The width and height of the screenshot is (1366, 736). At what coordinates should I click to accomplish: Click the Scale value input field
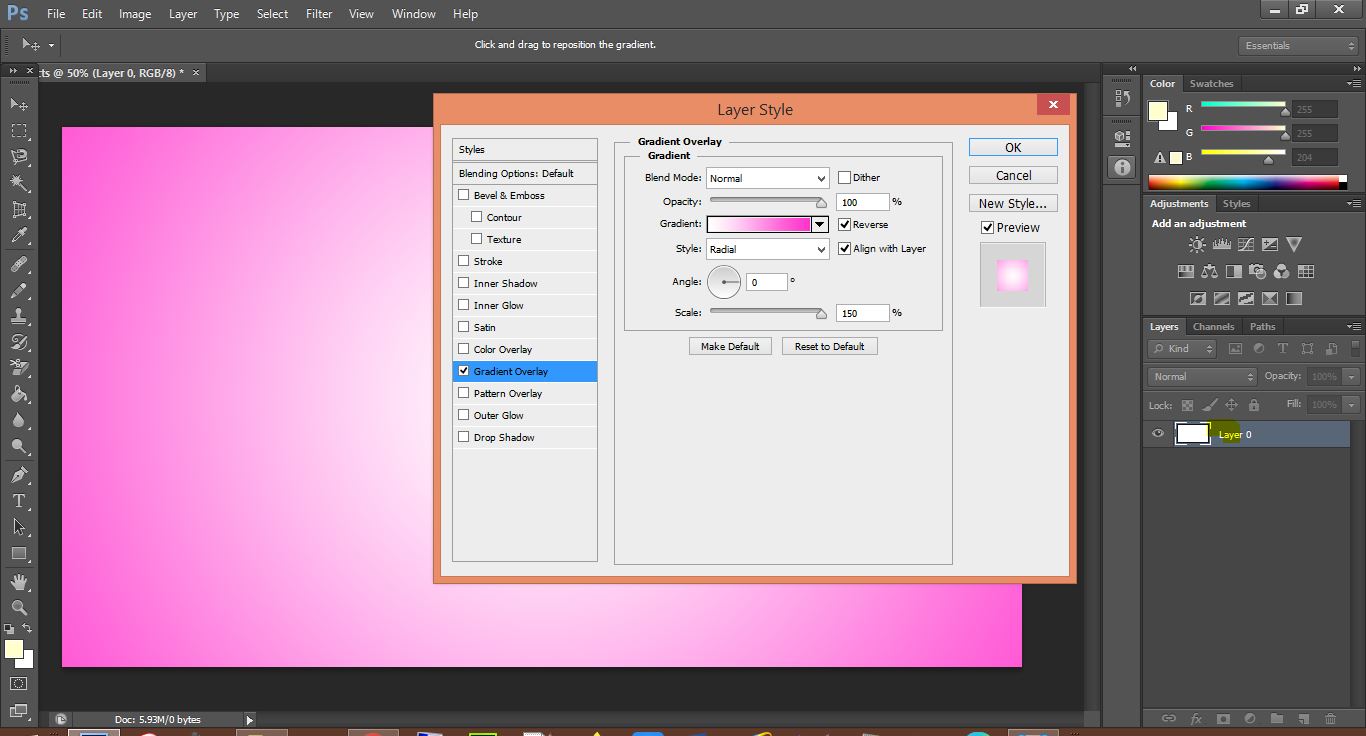click(861, 313)
